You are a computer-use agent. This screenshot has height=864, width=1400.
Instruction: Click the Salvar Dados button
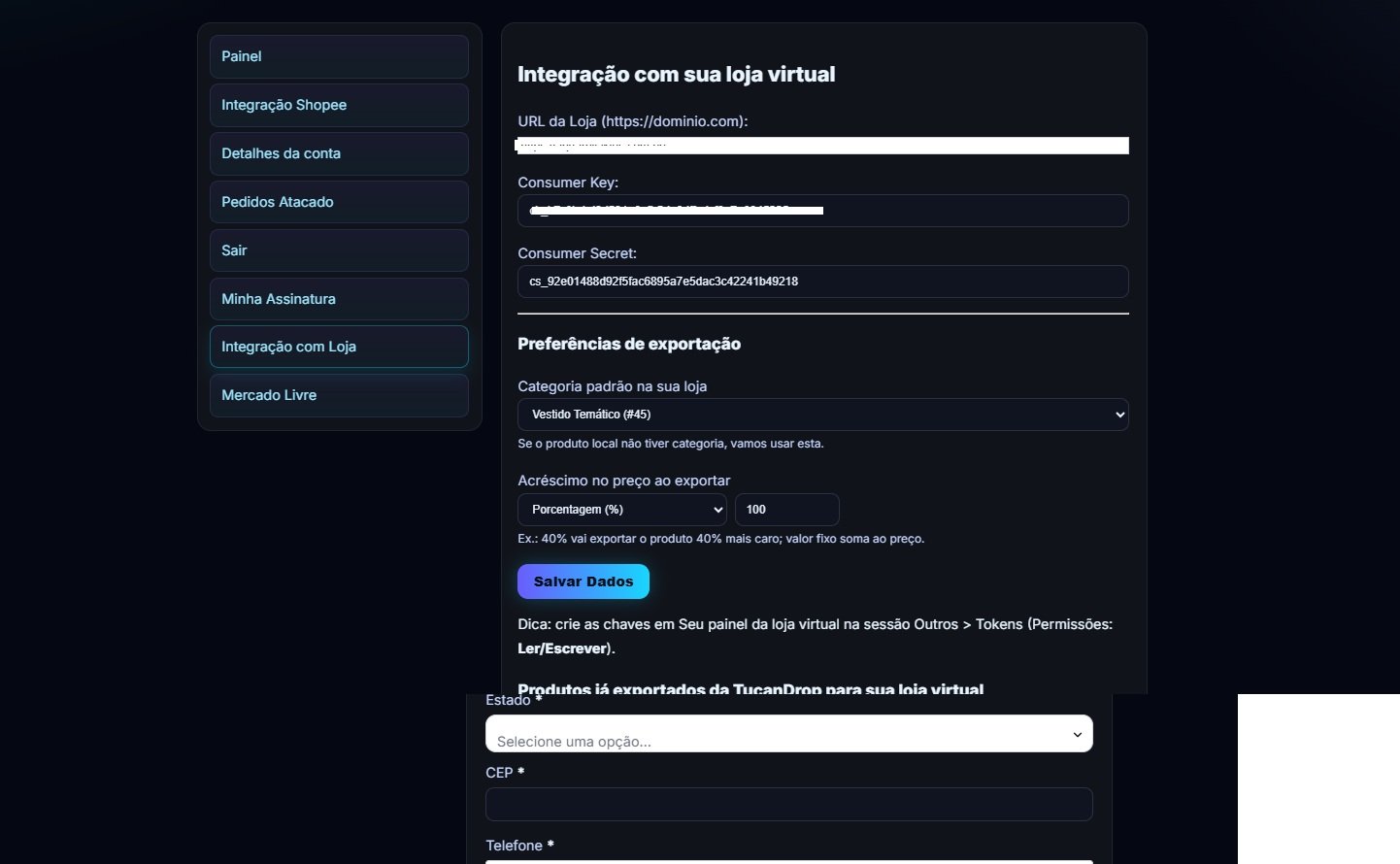click(x=583, y=581)
